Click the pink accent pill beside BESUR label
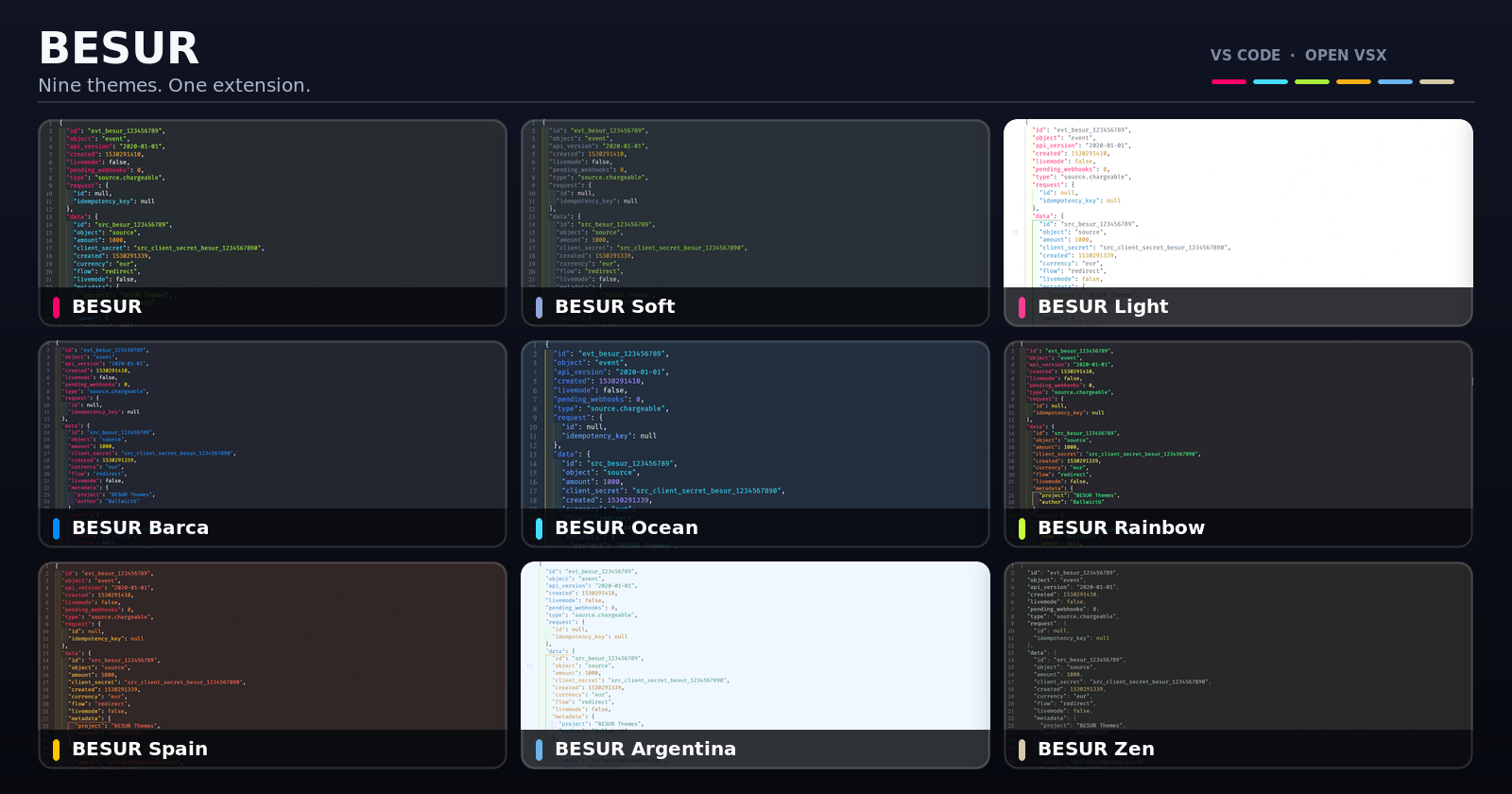Viewport: 1512px width, 794px height. (x=57, y=307)
